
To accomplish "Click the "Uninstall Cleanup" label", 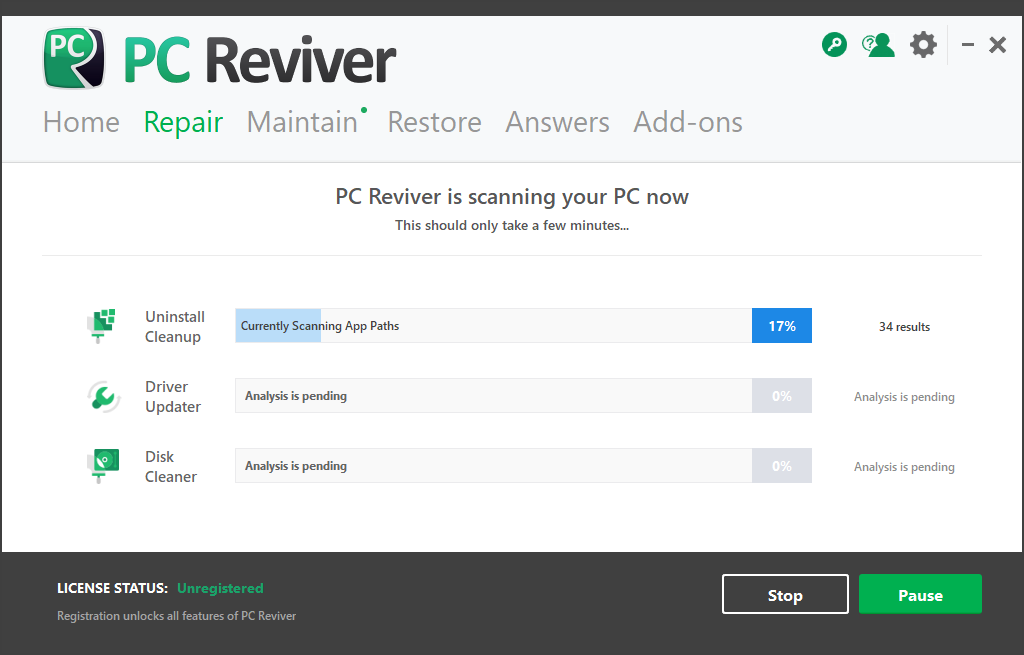I will click(175, 327).
